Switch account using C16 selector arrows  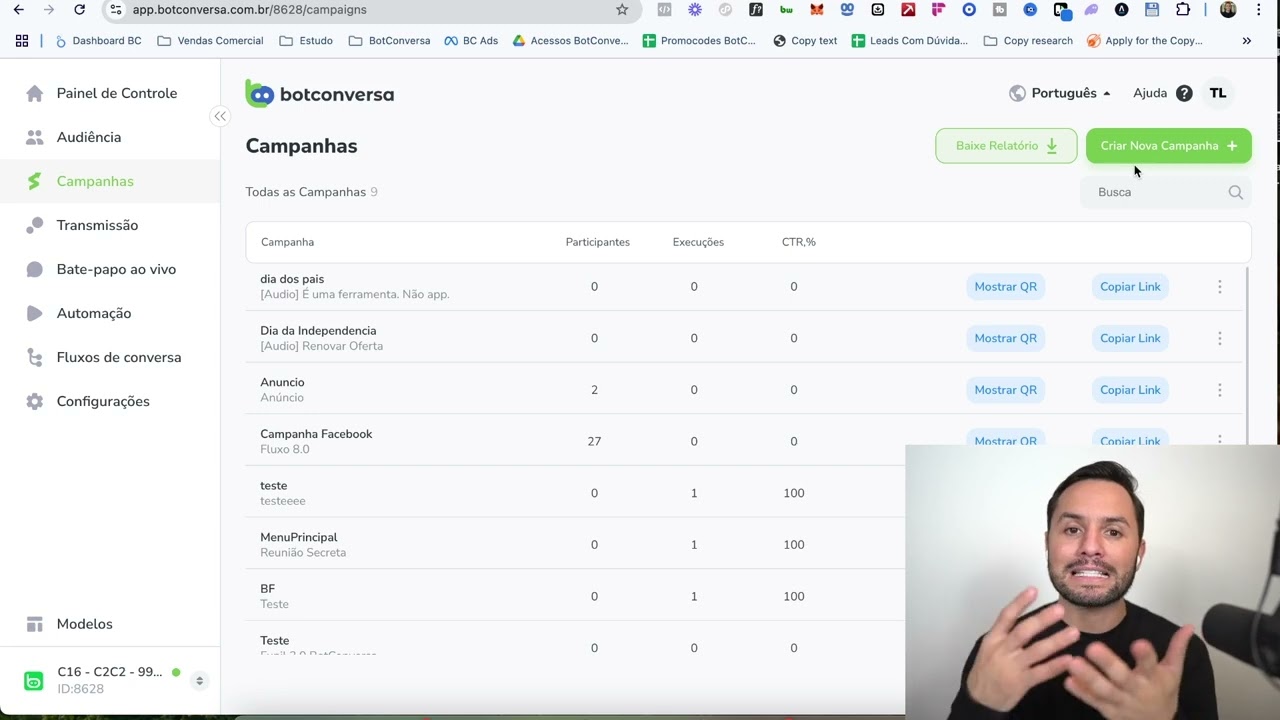199,681
